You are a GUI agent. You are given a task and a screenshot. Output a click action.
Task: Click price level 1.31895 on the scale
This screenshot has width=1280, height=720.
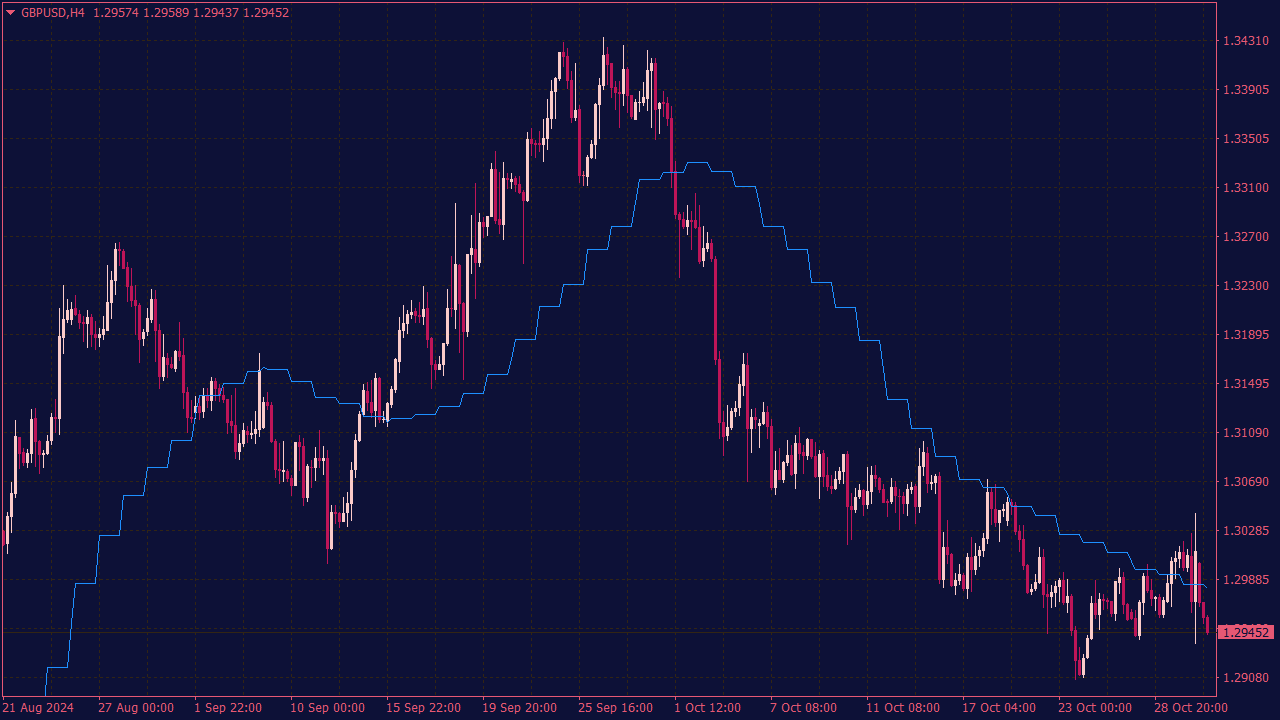(1246, 335)
